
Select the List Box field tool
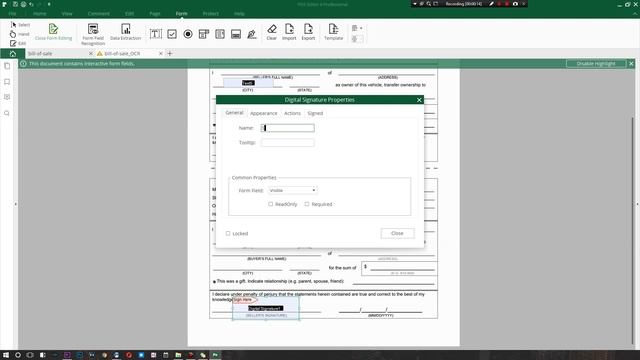click(x=220, y=34)
